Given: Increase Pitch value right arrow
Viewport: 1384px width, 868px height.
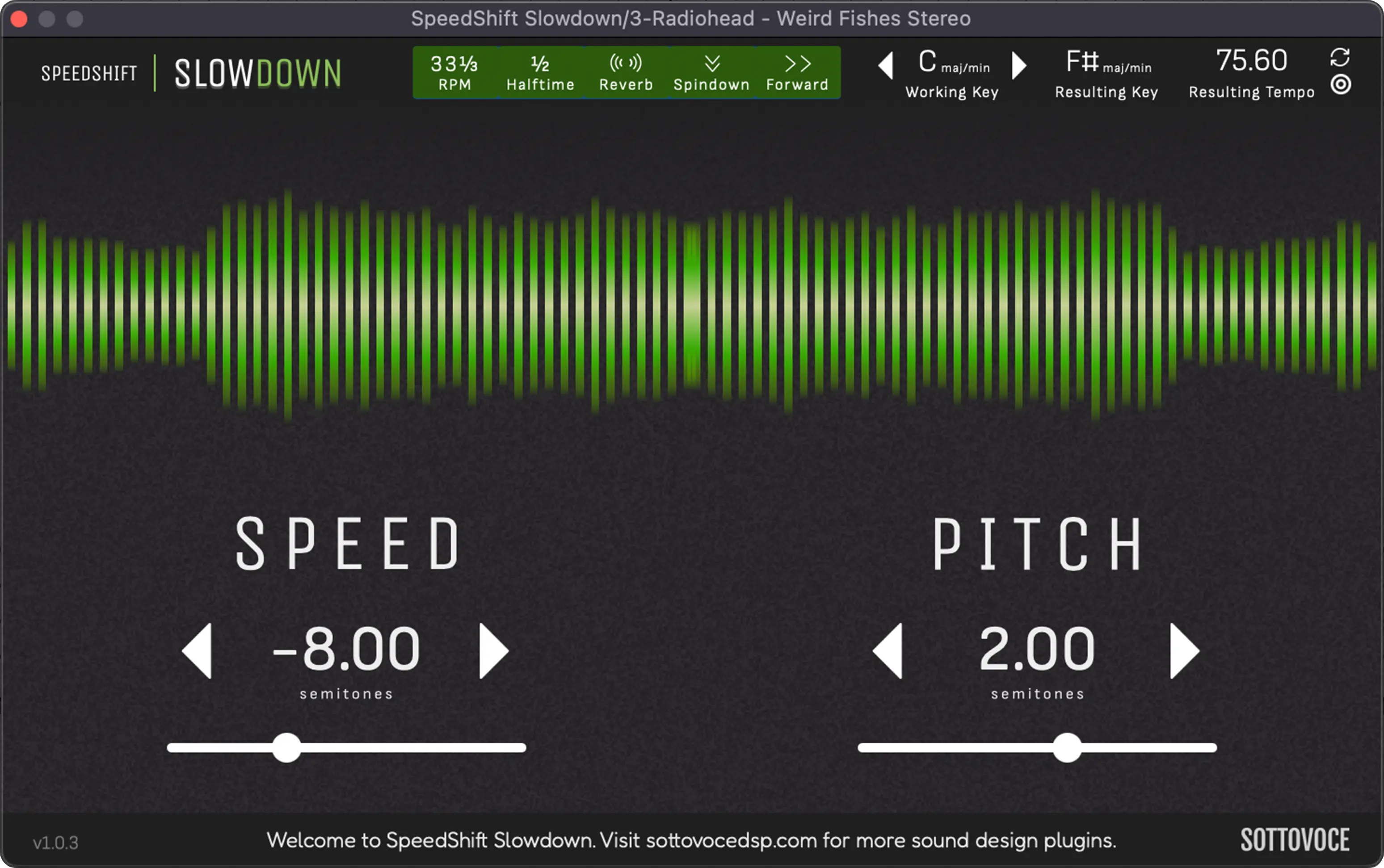Looking at the screenshot, I should click(x=1184, y=651).
